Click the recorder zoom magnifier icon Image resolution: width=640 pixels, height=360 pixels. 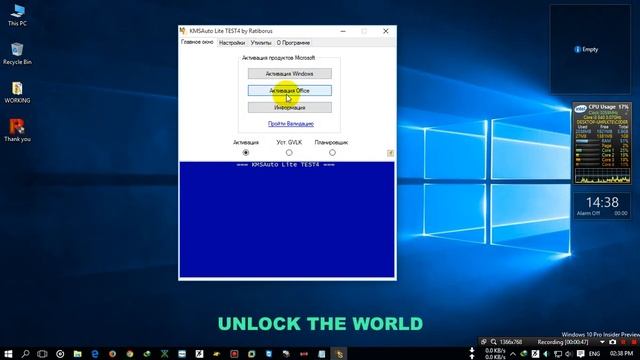(x=493, y=342)
